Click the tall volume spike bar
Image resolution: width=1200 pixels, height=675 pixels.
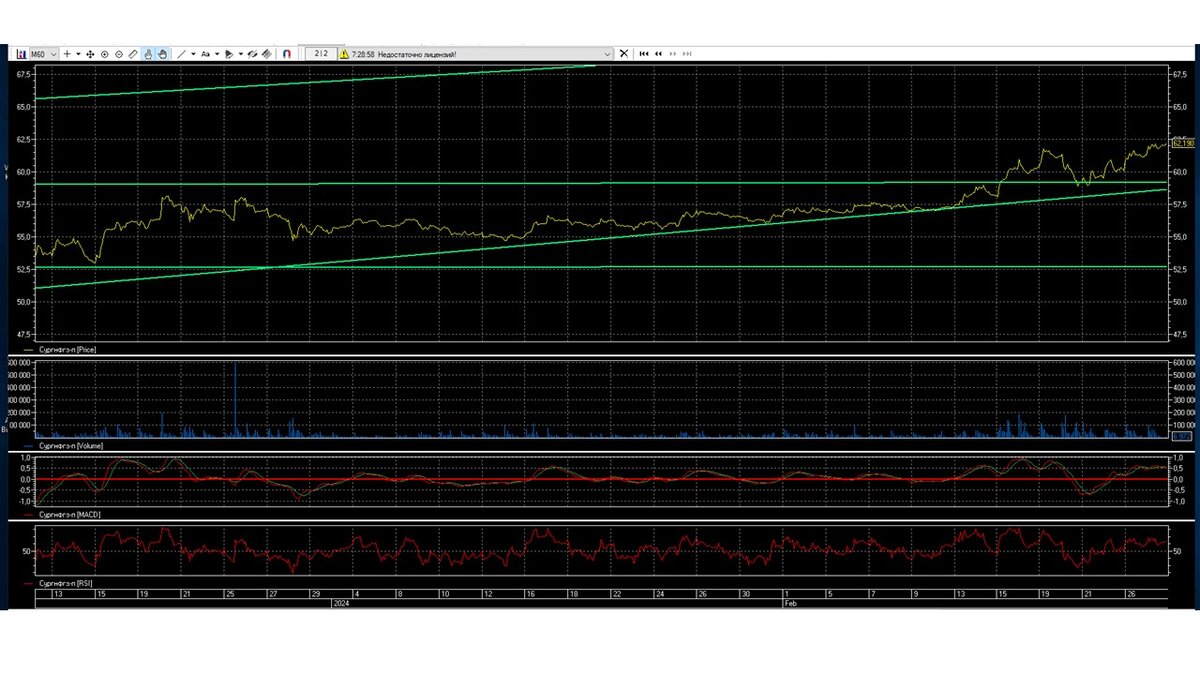click(236, 400)
